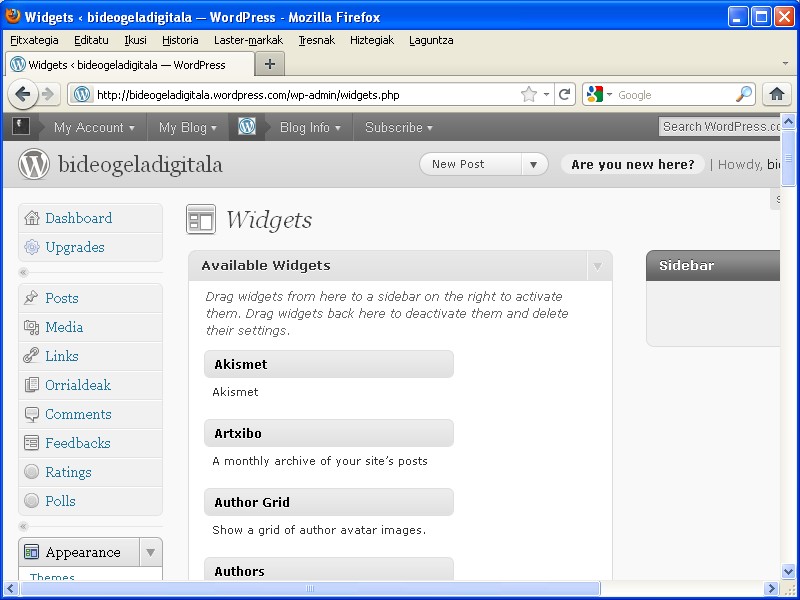
Task: Open the Fitxategia menu
Action: [34, 40]
